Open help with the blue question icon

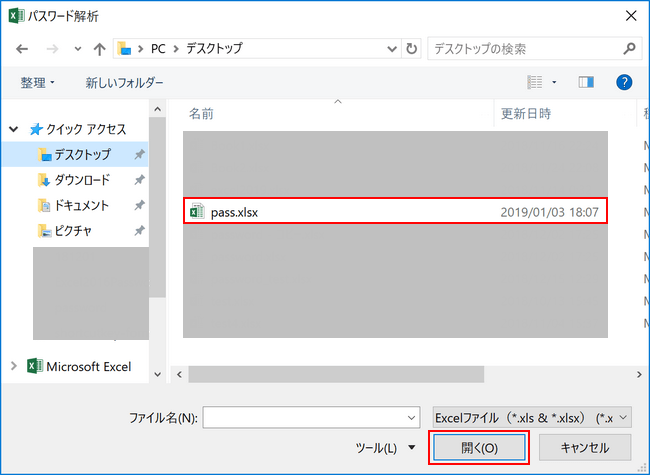(624, 82)
